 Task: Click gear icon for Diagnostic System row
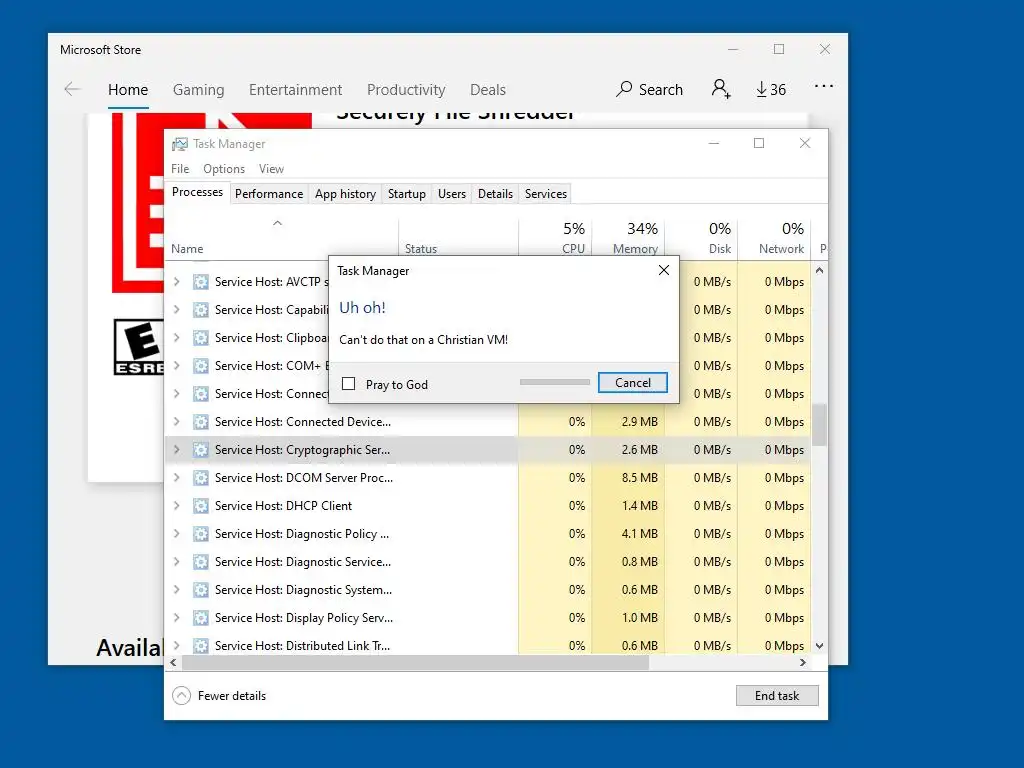tap(200, 590)
